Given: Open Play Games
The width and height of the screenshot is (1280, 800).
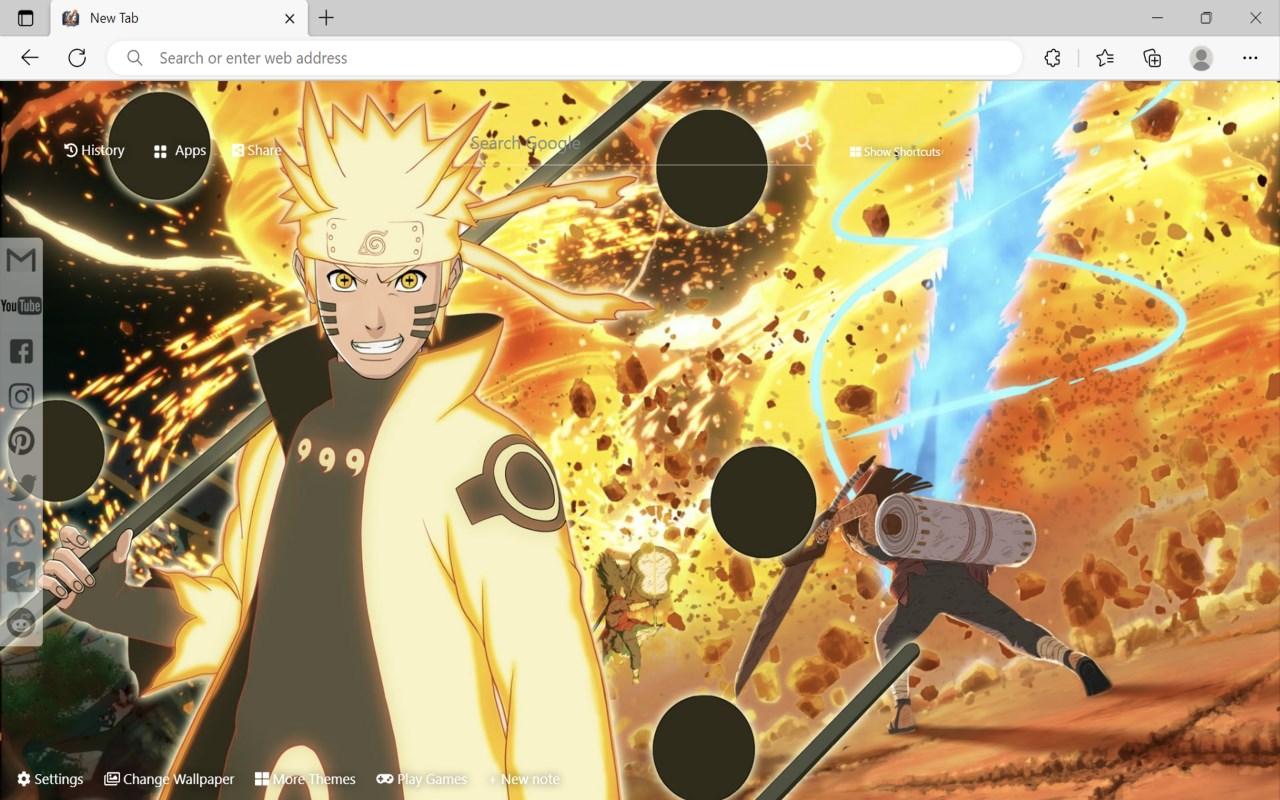Looking at the screenshot, I should 422,778.
